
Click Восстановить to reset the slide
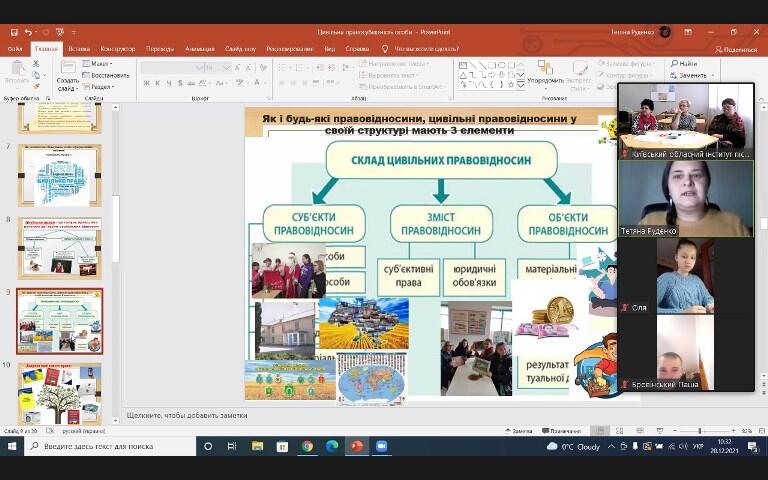point(106,75)
